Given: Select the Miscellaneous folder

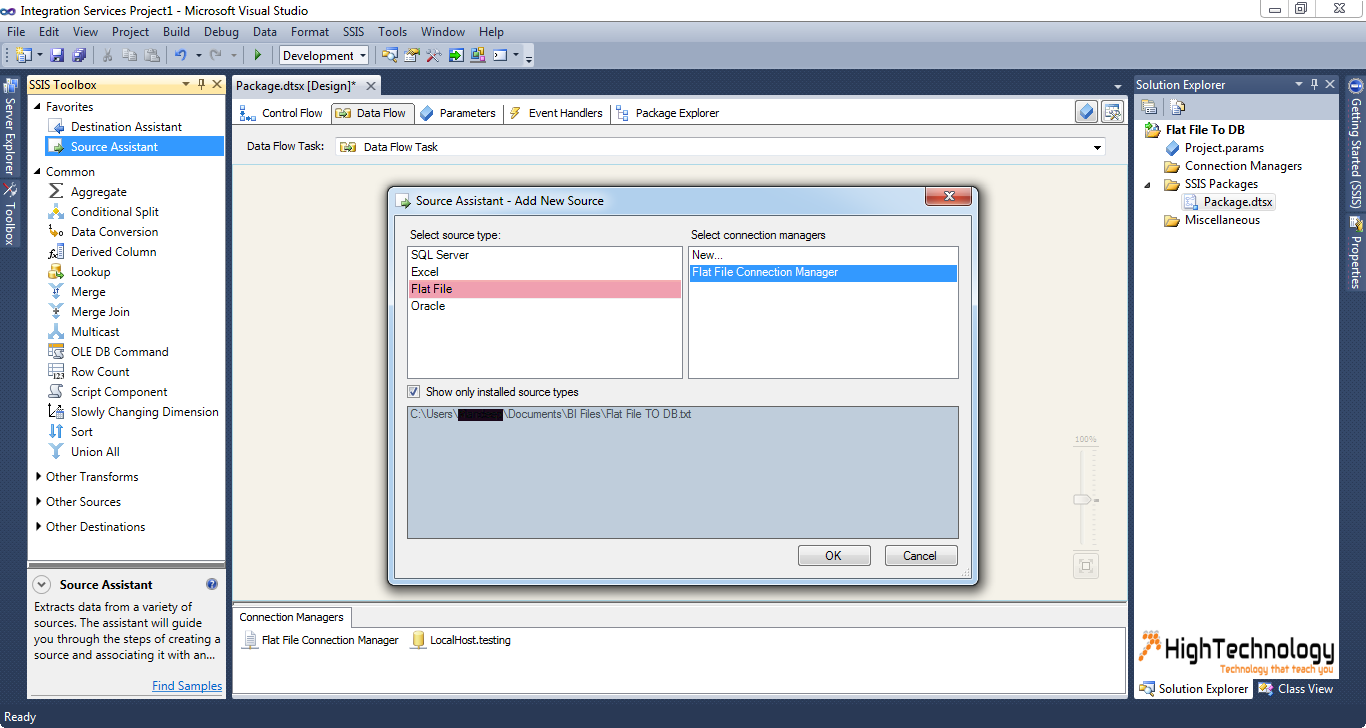Looking at the screenshot, I should click(1212, 220).
